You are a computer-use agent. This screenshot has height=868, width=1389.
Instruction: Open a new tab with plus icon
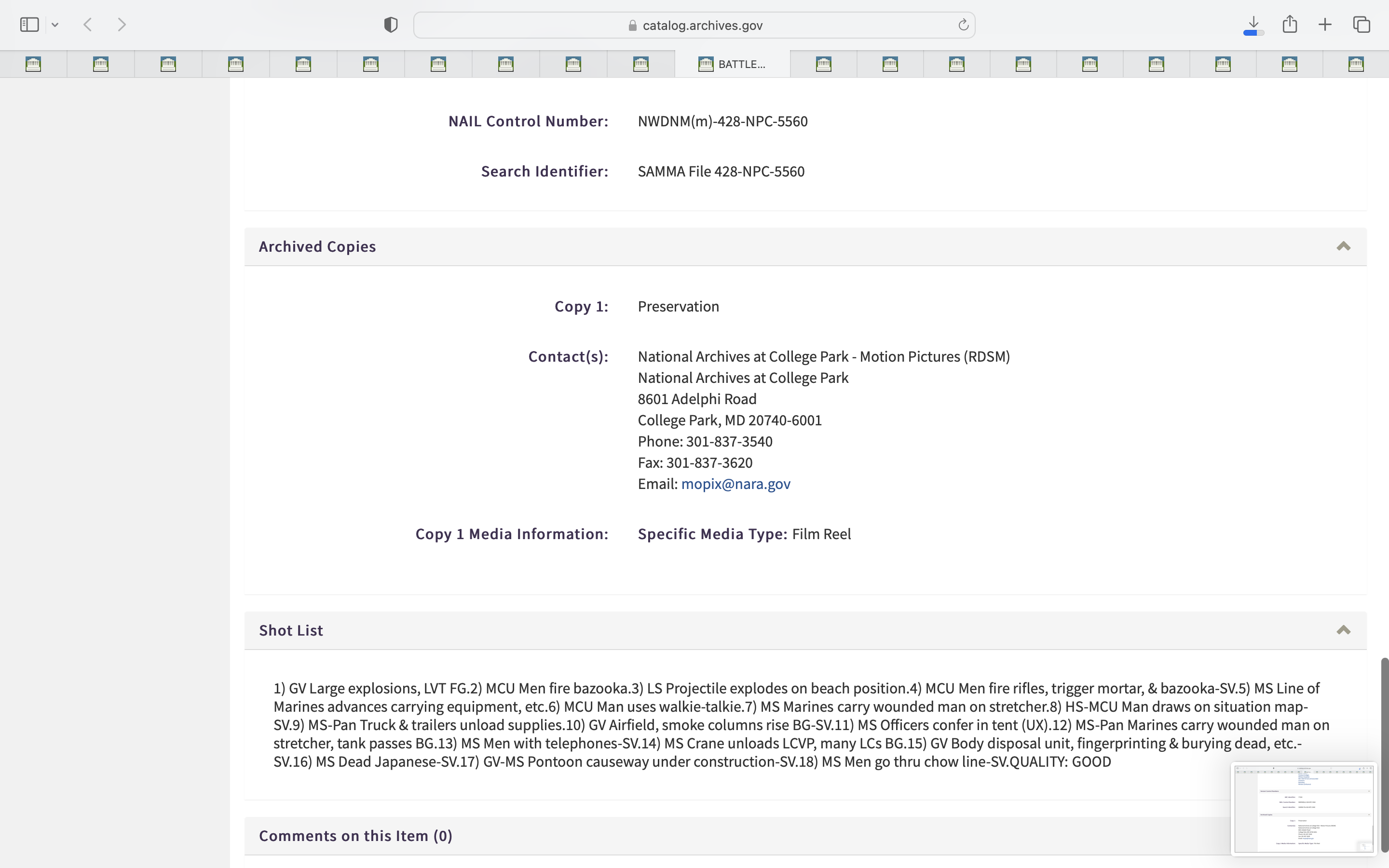click(x=1325, y=25)
